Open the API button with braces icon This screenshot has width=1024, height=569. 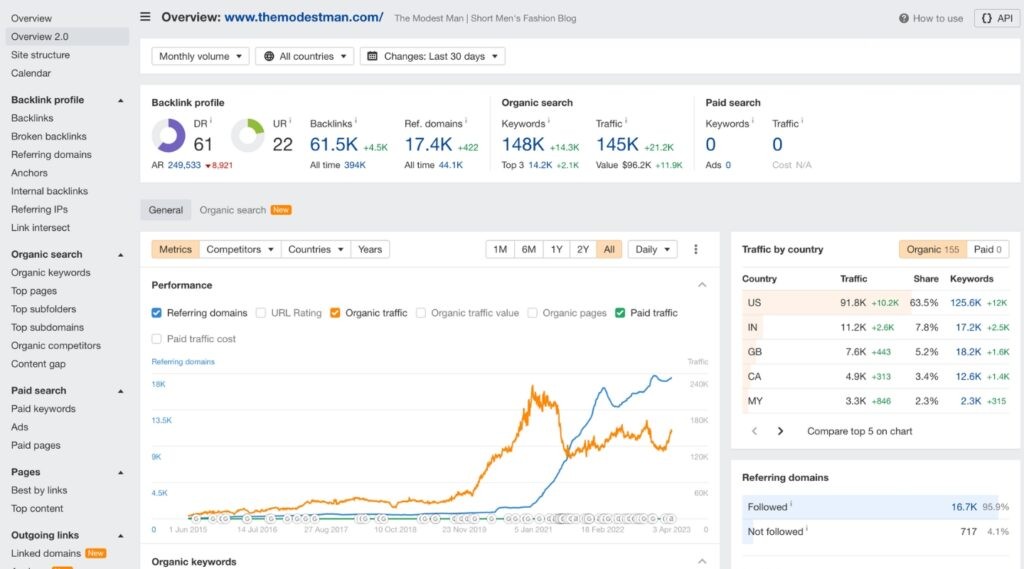click(x=996, y=18)
